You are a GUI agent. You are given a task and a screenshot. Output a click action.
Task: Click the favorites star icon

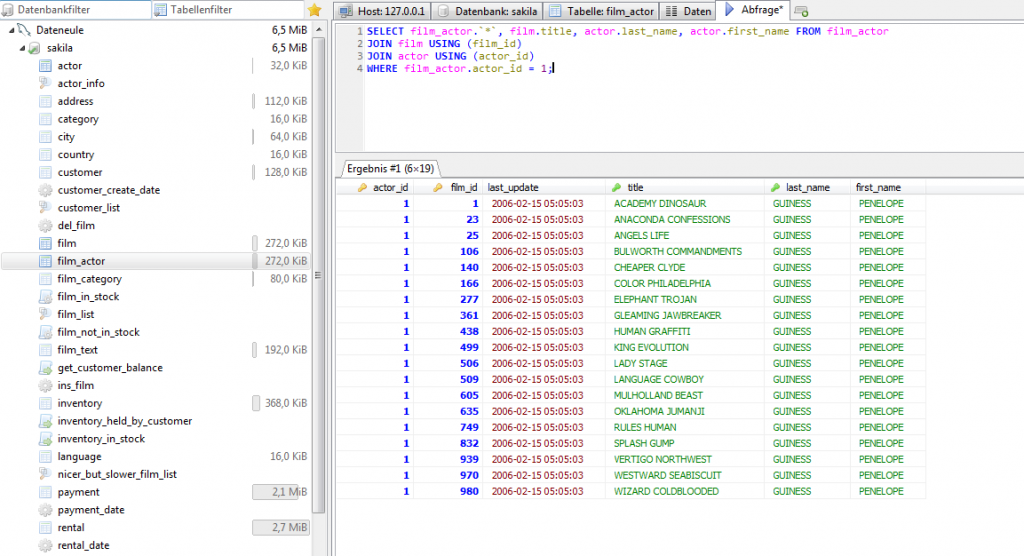[x=315, y=10]
